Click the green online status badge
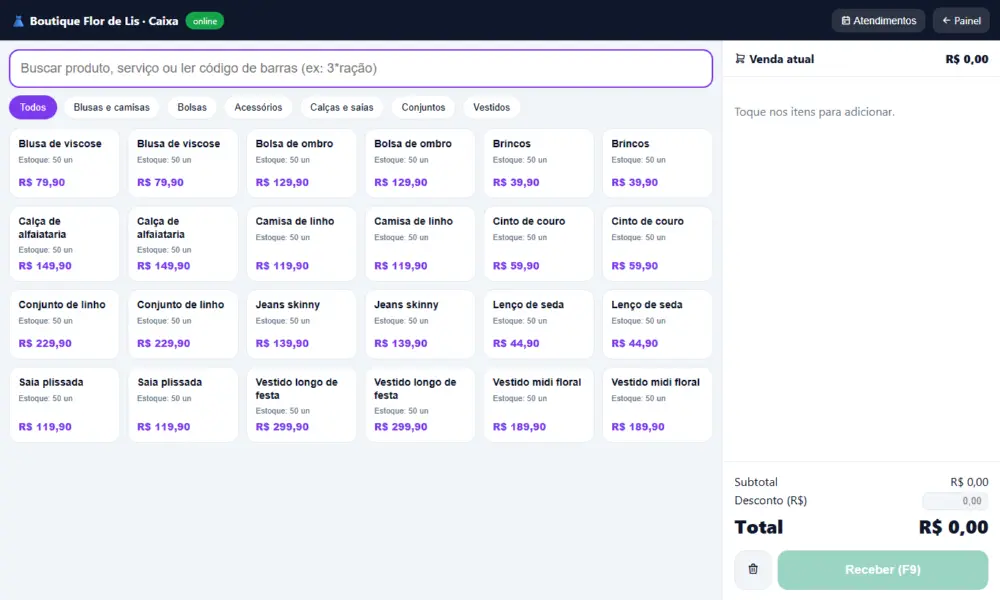Viewport: 1000px width, 600px height. 205,21
